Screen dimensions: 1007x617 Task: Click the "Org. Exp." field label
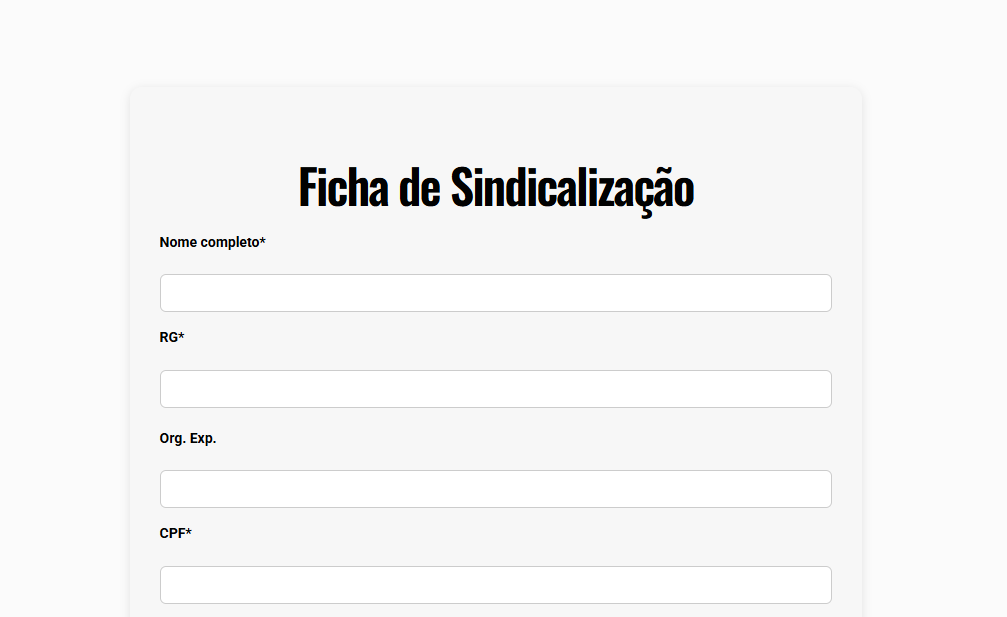pyautogui.click(x=188, y=439)
